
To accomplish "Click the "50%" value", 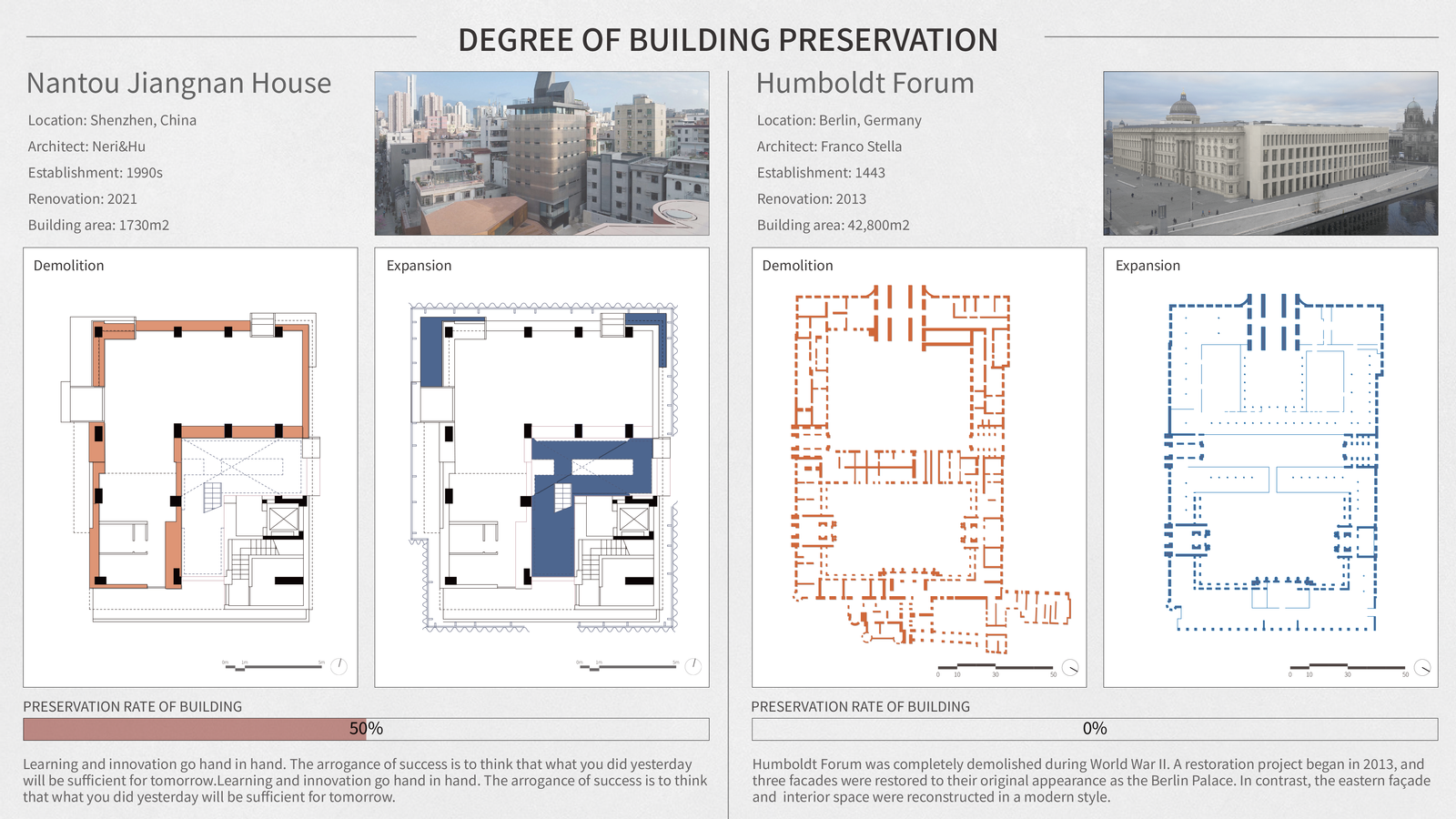I will 366,729.
